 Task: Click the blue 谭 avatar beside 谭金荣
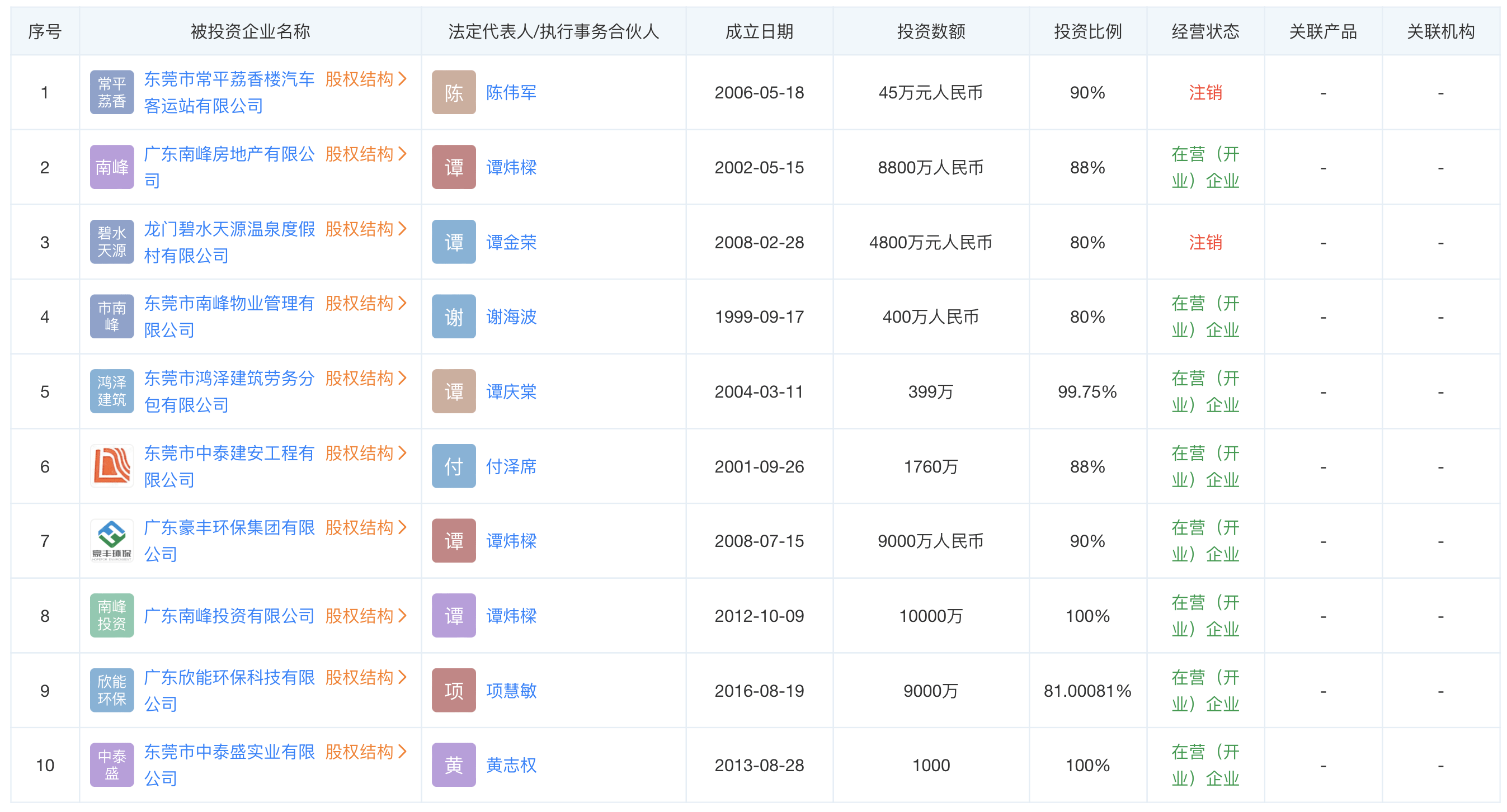[454, 242]
